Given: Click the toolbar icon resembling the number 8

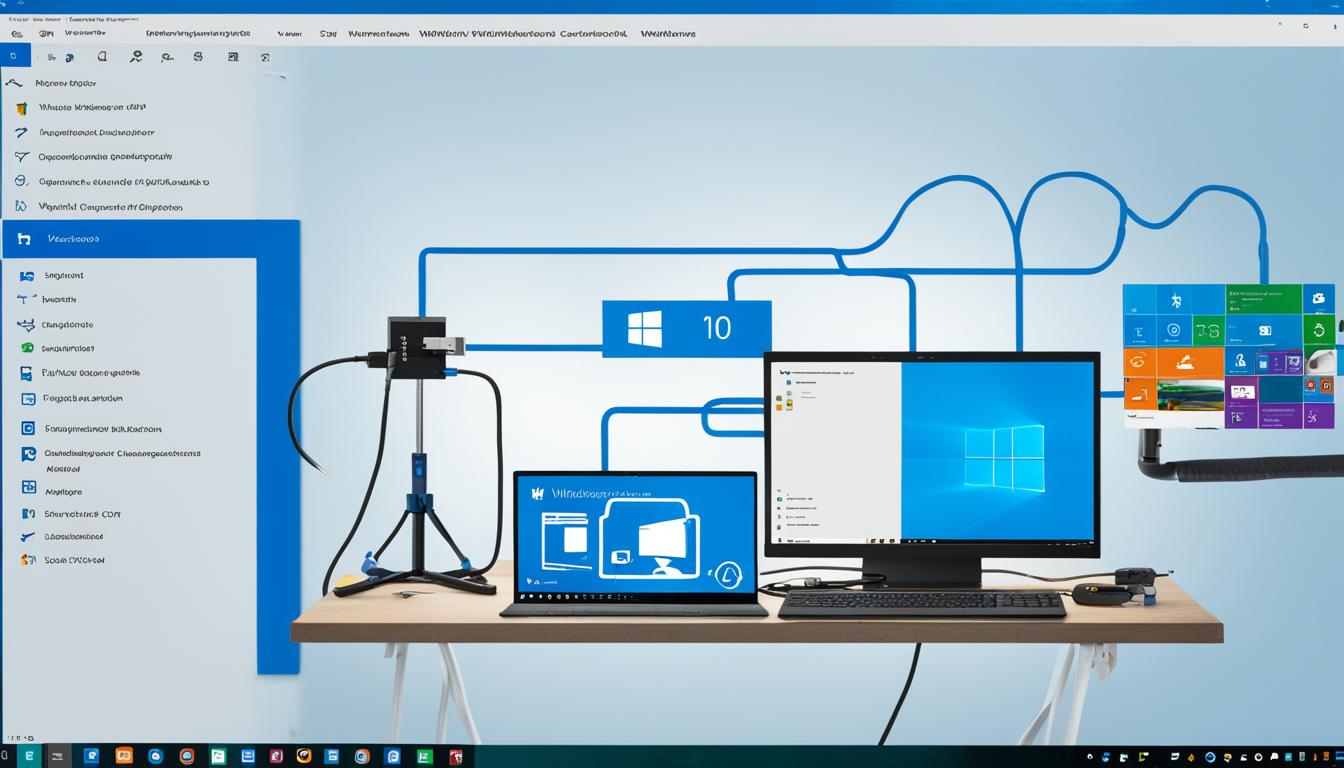Looking at the screenshot, I should [x=198, y=57].
